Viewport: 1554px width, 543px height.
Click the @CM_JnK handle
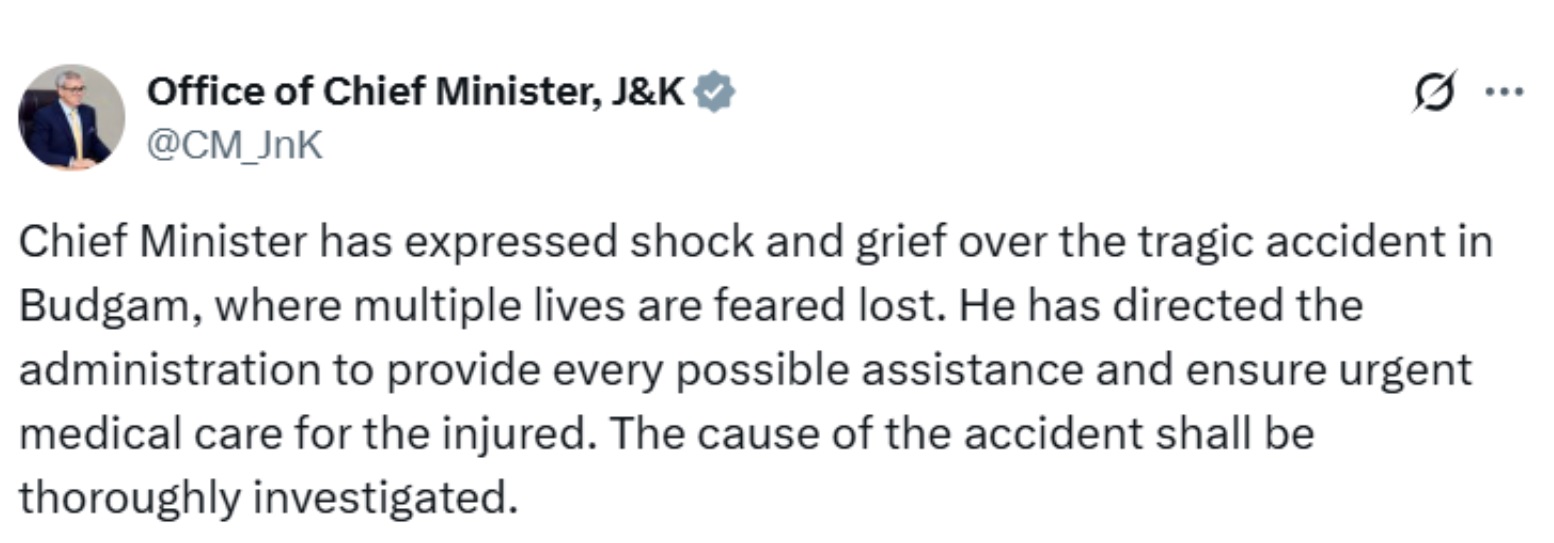234,145
